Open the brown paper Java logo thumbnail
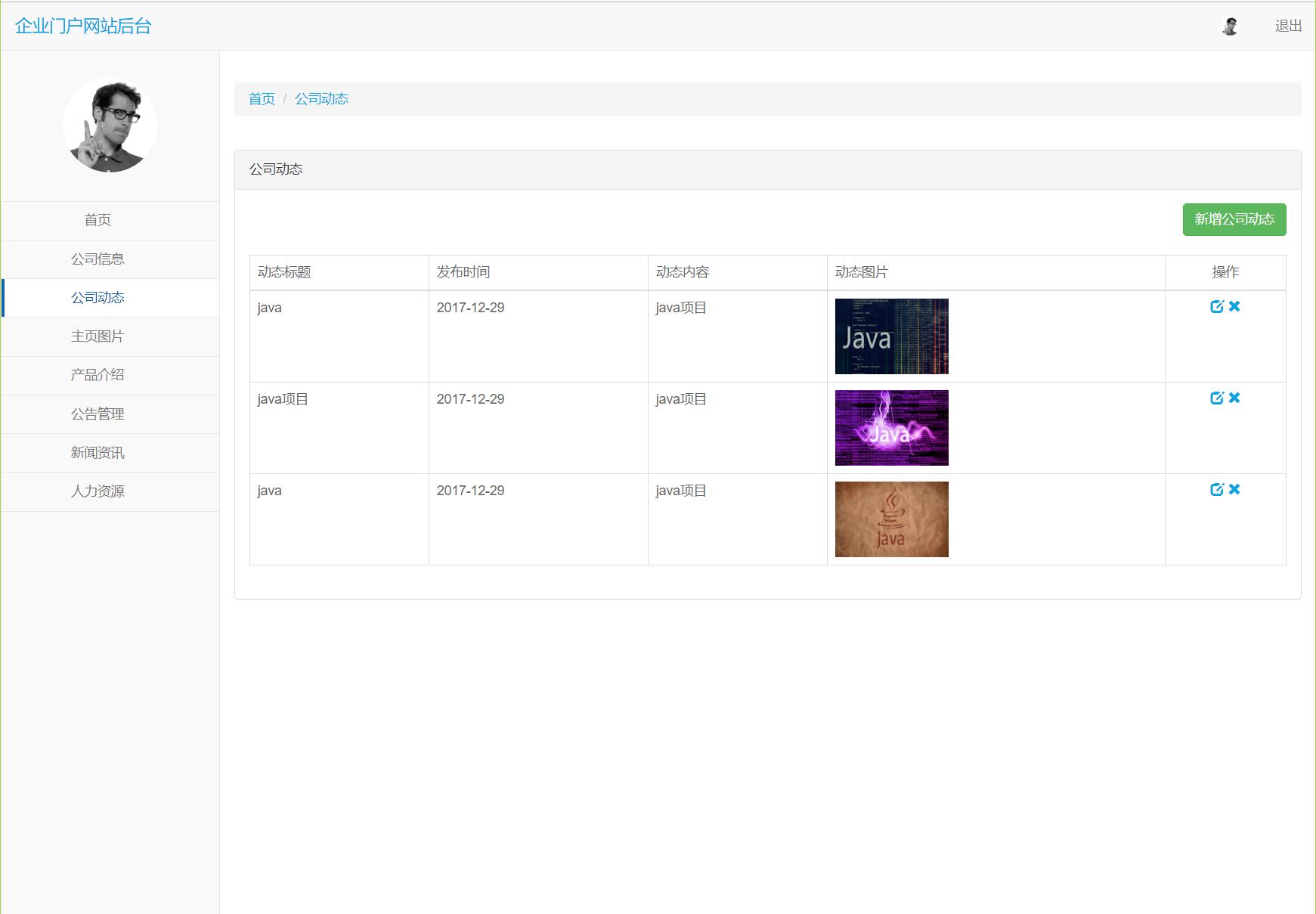 pos(891,519)
